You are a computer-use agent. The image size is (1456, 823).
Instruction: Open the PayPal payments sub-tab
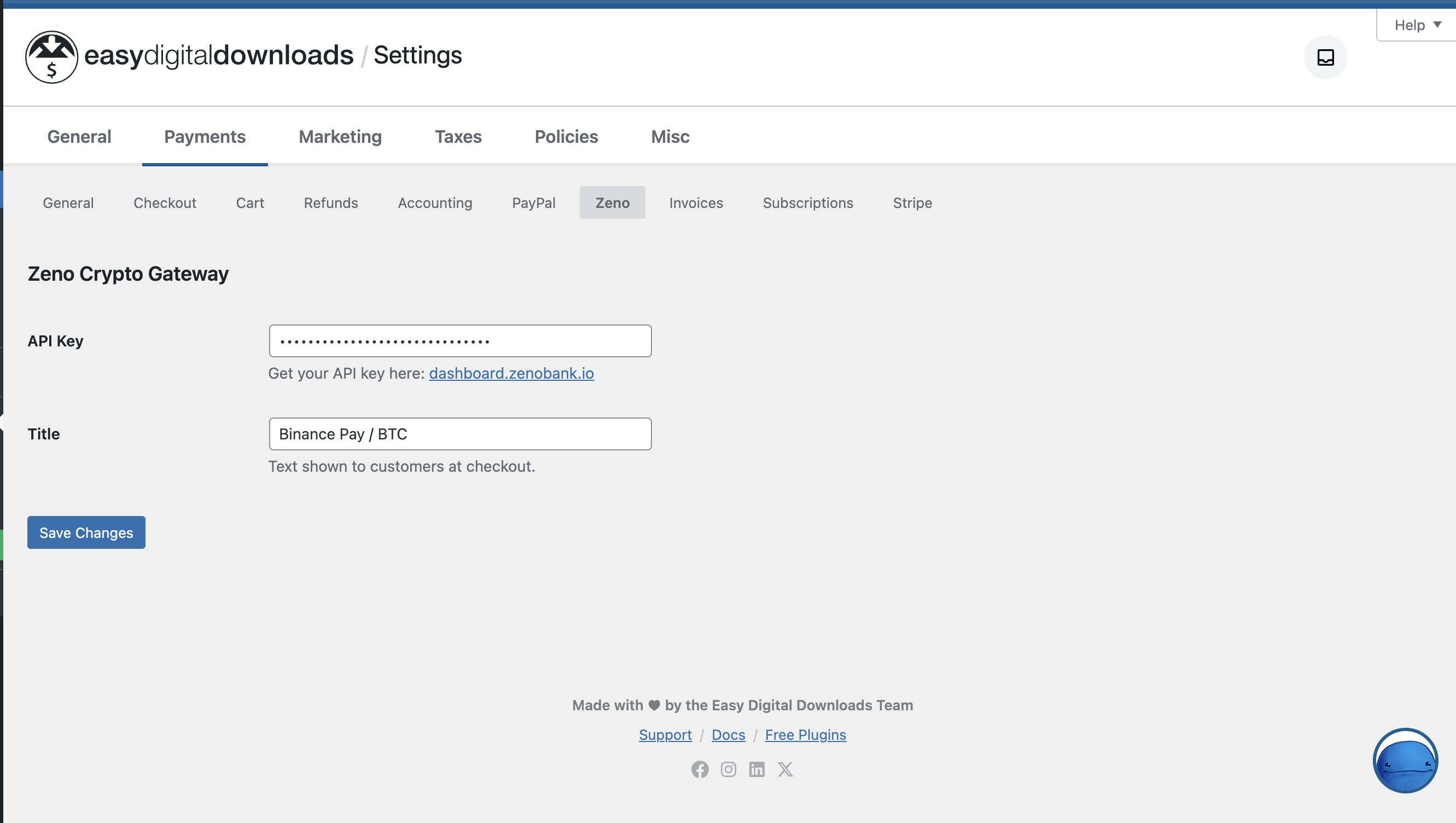pyautogui.click(x=533, y=202)
